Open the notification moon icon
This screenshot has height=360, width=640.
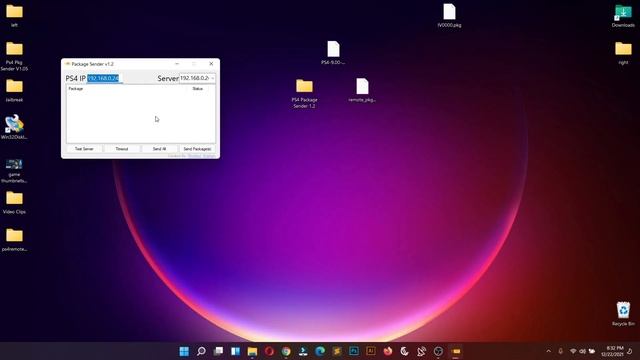(x=630, y=351)
